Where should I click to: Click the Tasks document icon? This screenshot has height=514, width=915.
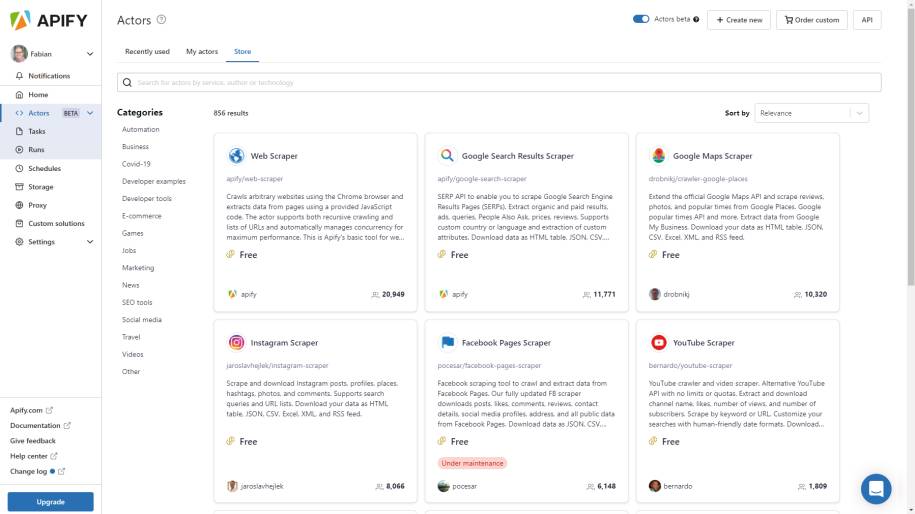19,131
